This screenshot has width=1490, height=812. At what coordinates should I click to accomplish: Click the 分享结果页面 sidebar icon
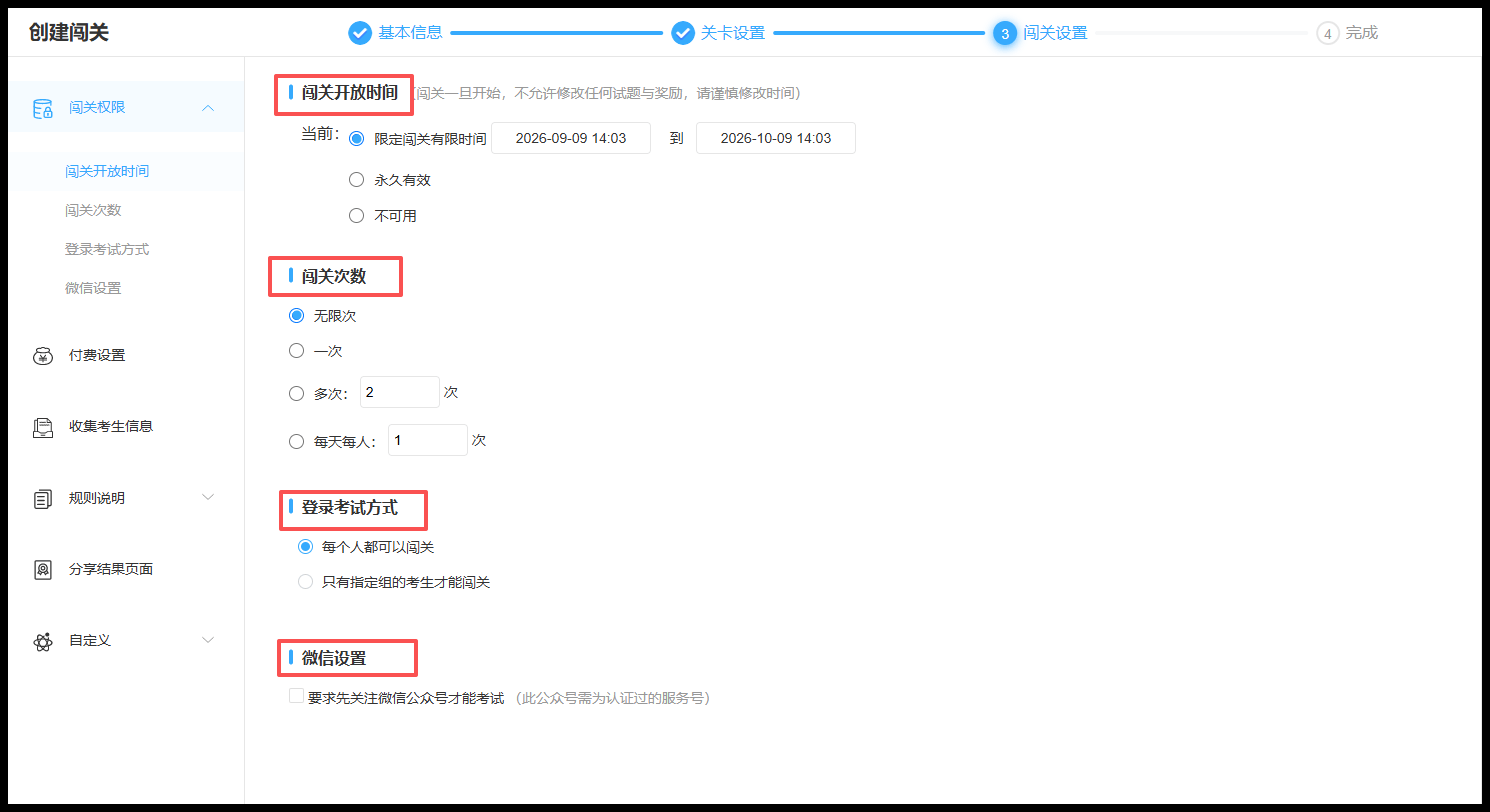coord(43,570)
